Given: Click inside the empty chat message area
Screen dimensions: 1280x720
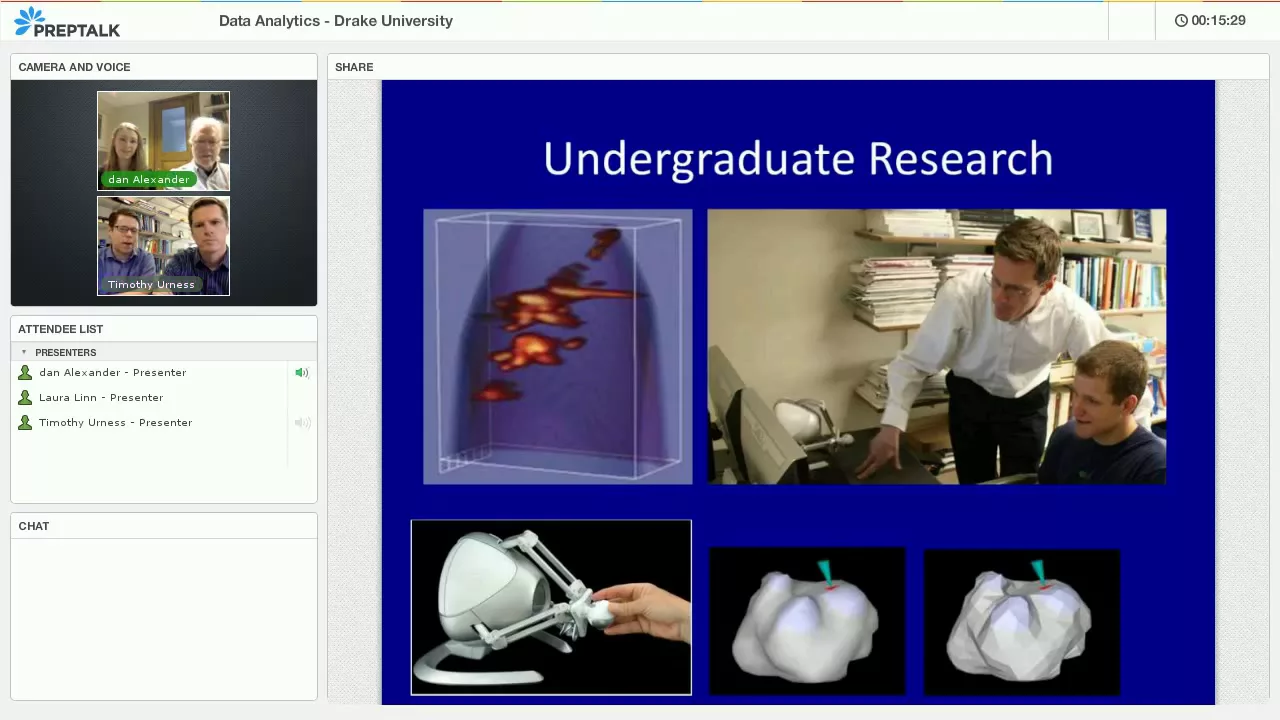Looking at the screenshot, I should click(x=164, y=619).
